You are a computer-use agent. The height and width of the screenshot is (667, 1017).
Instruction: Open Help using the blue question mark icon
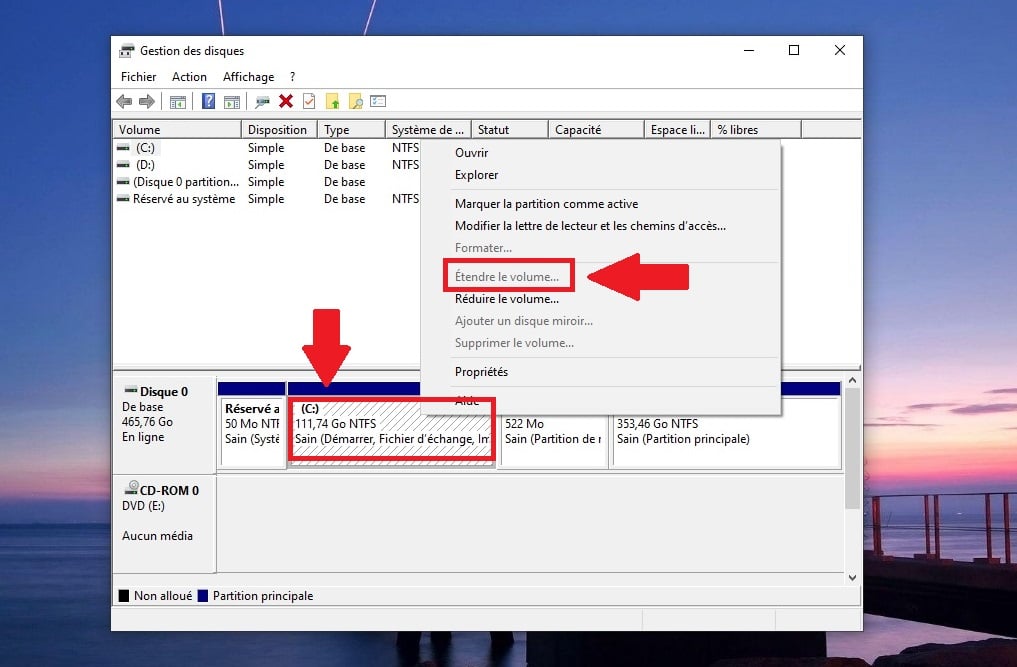[207, 101]
